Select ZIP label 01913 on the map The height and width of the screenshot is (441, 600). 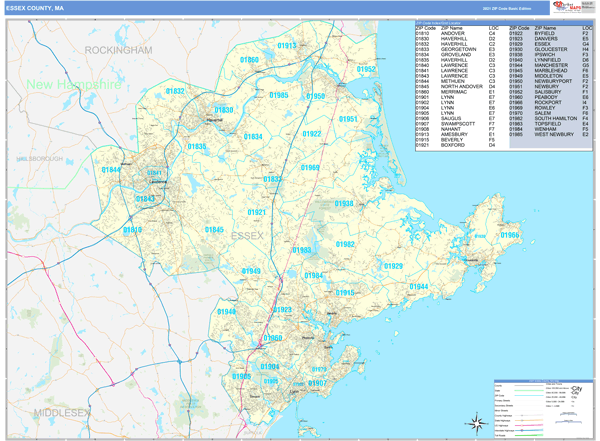[286, 46]
